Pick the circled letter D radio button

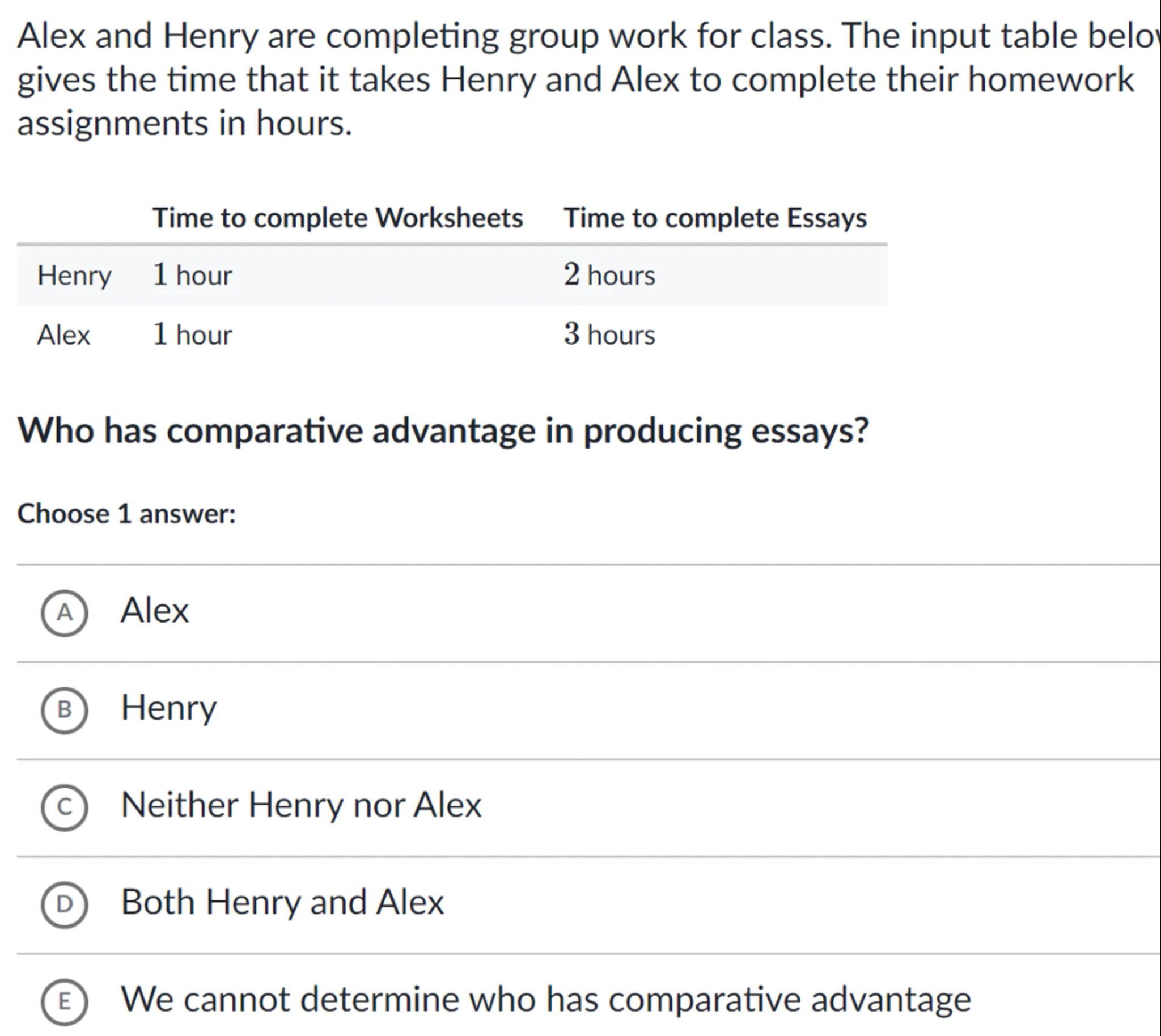coord(64,904)
